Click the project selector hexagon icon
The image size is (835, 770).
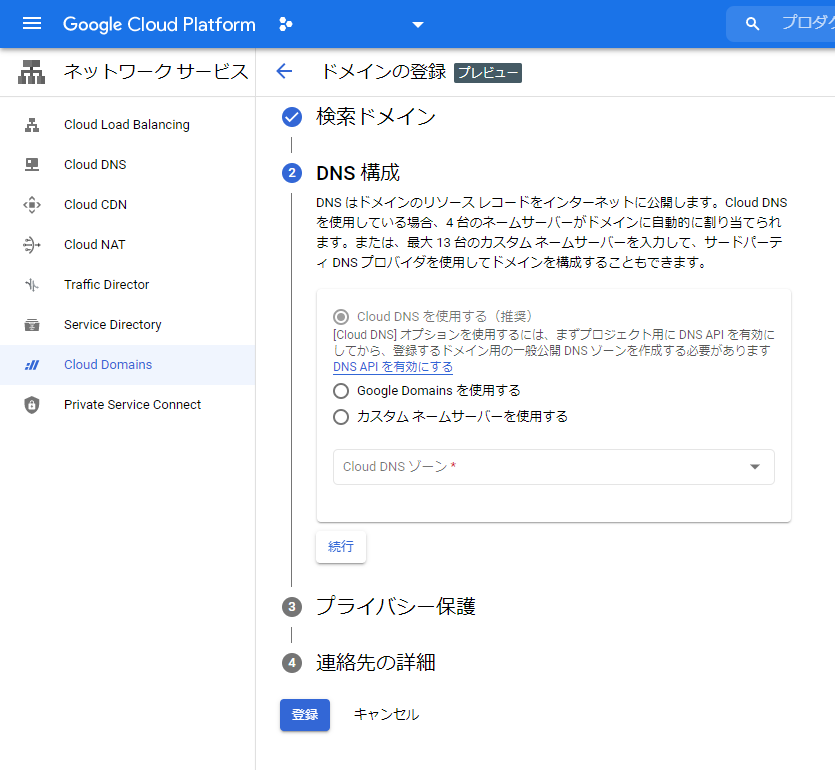click(286, 24)
